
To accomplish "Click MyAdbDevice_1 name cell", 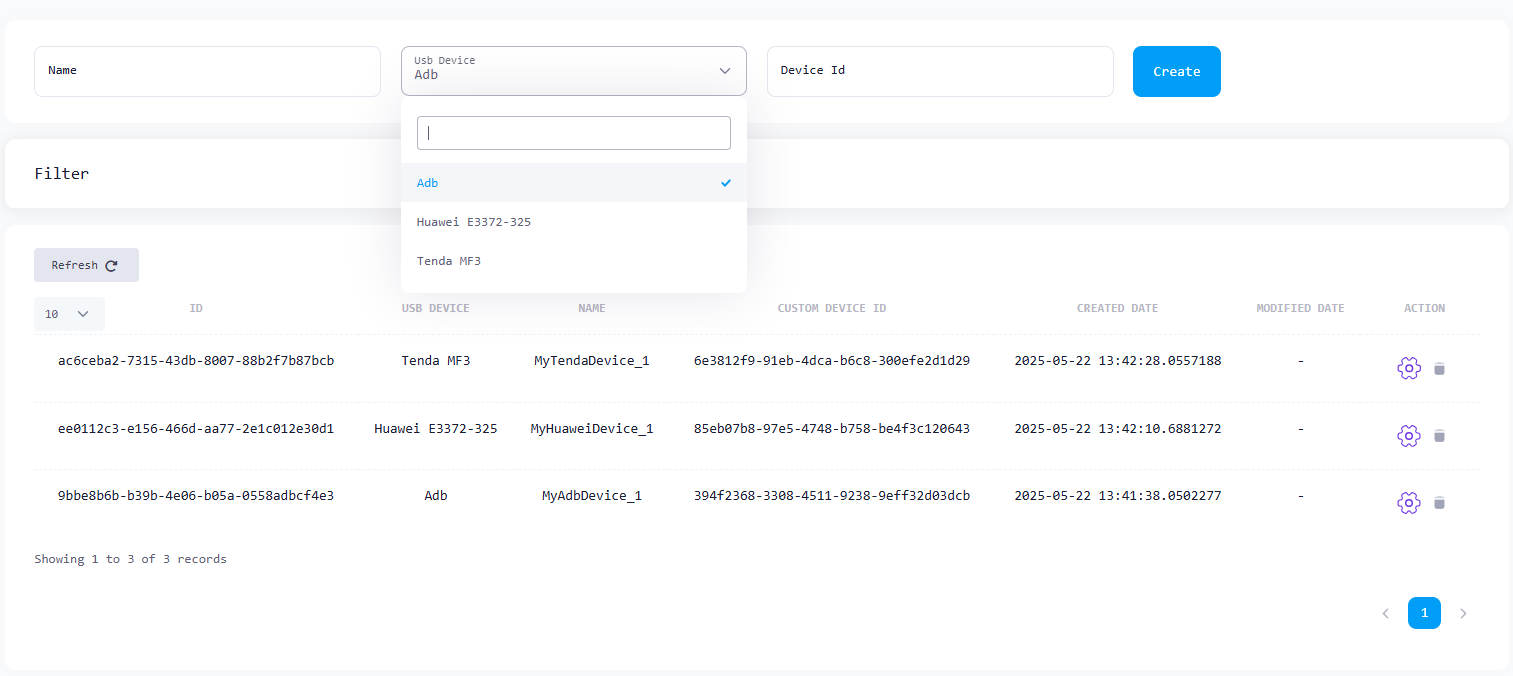I will click(592, 496).
